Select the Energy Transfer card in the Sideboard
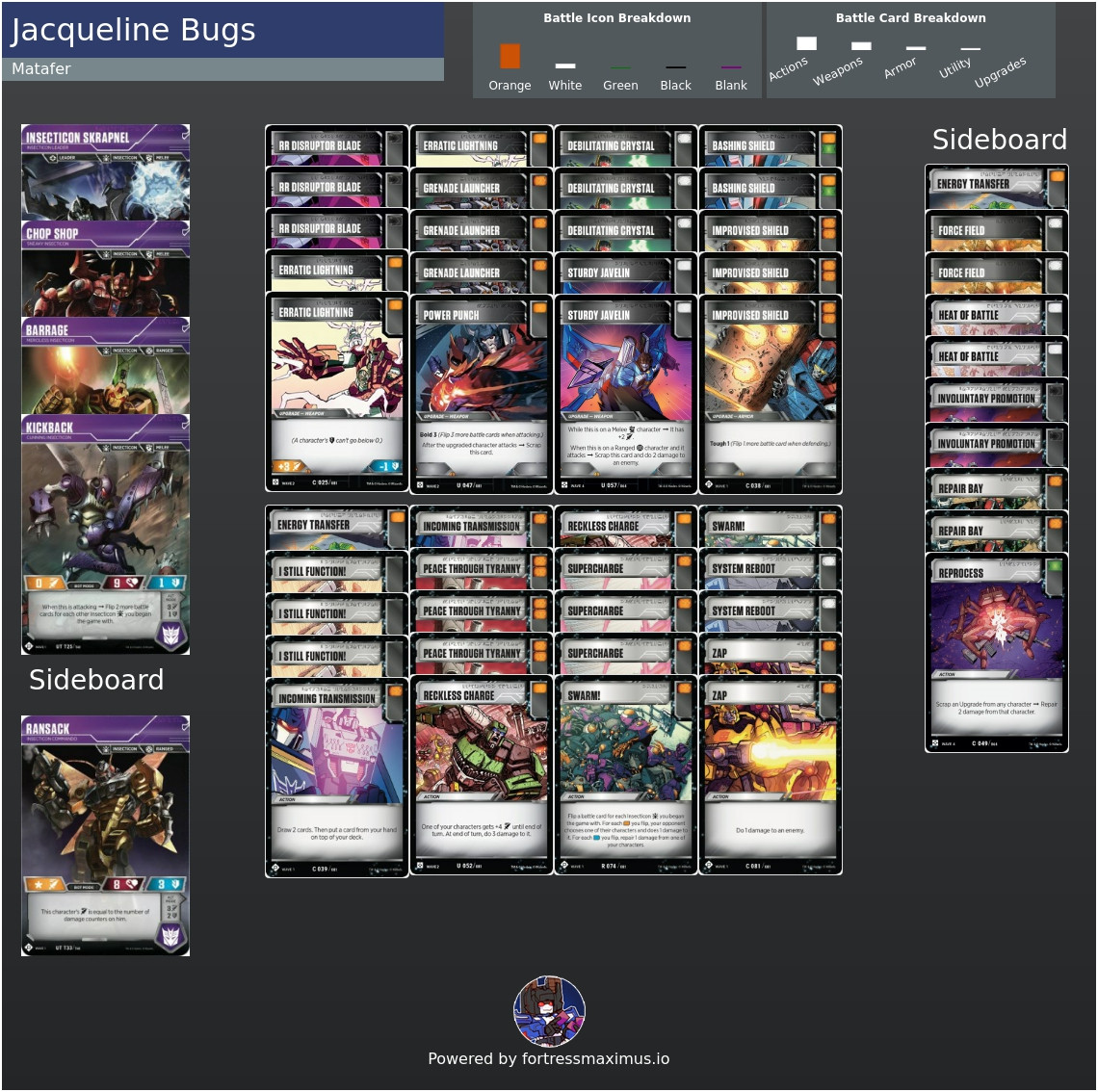The image size is (1098, 1092). coord(997,187)
